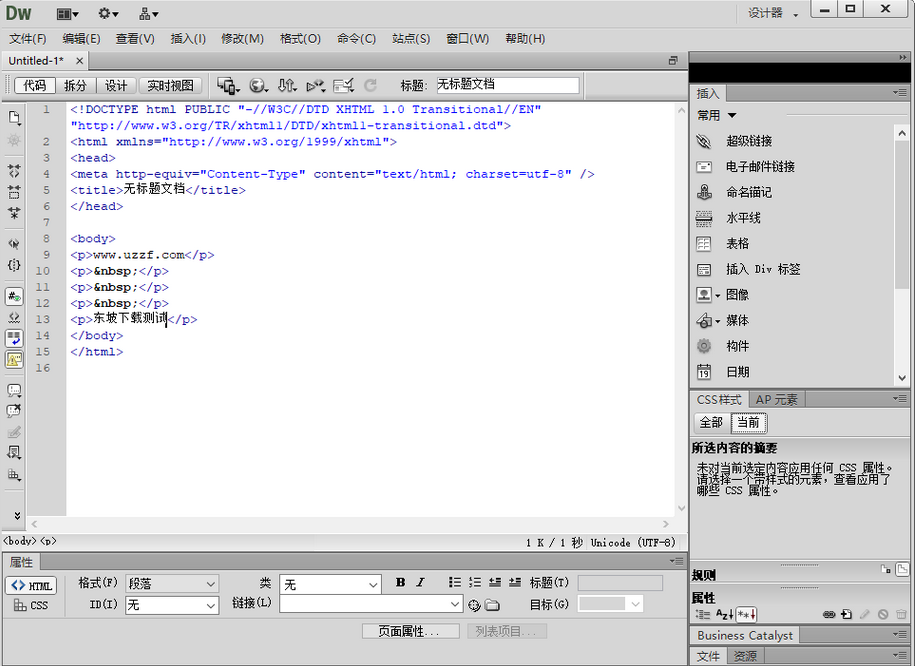Click the 实时视图 button
919x666 pixels.
point(170,86)
